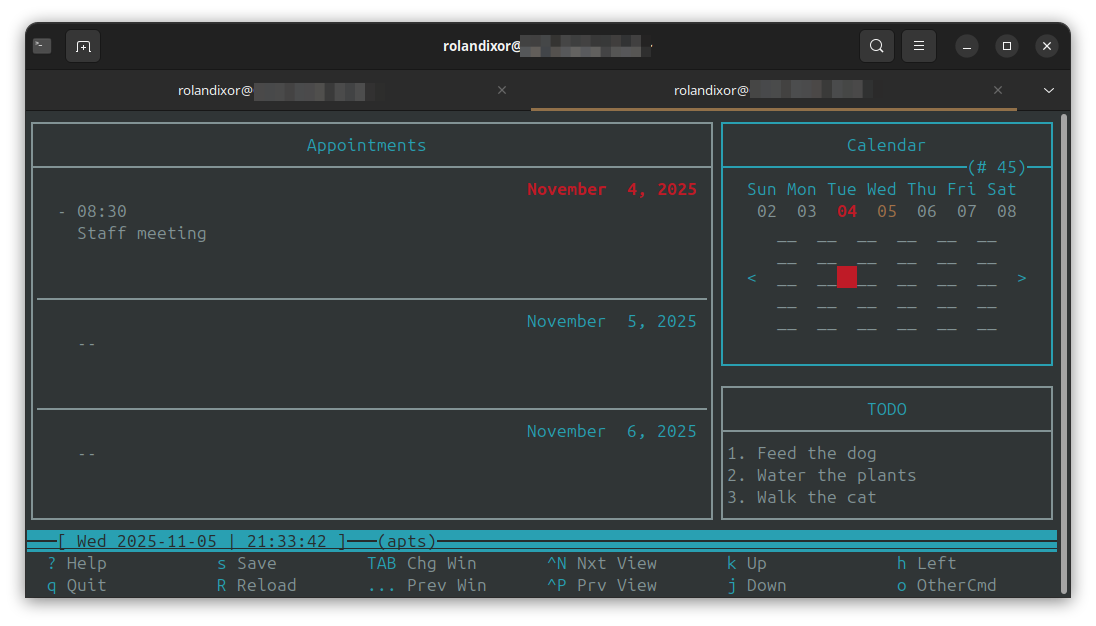
Task: Quit calcurse via the q Quit command
Action: click(73, 585)
